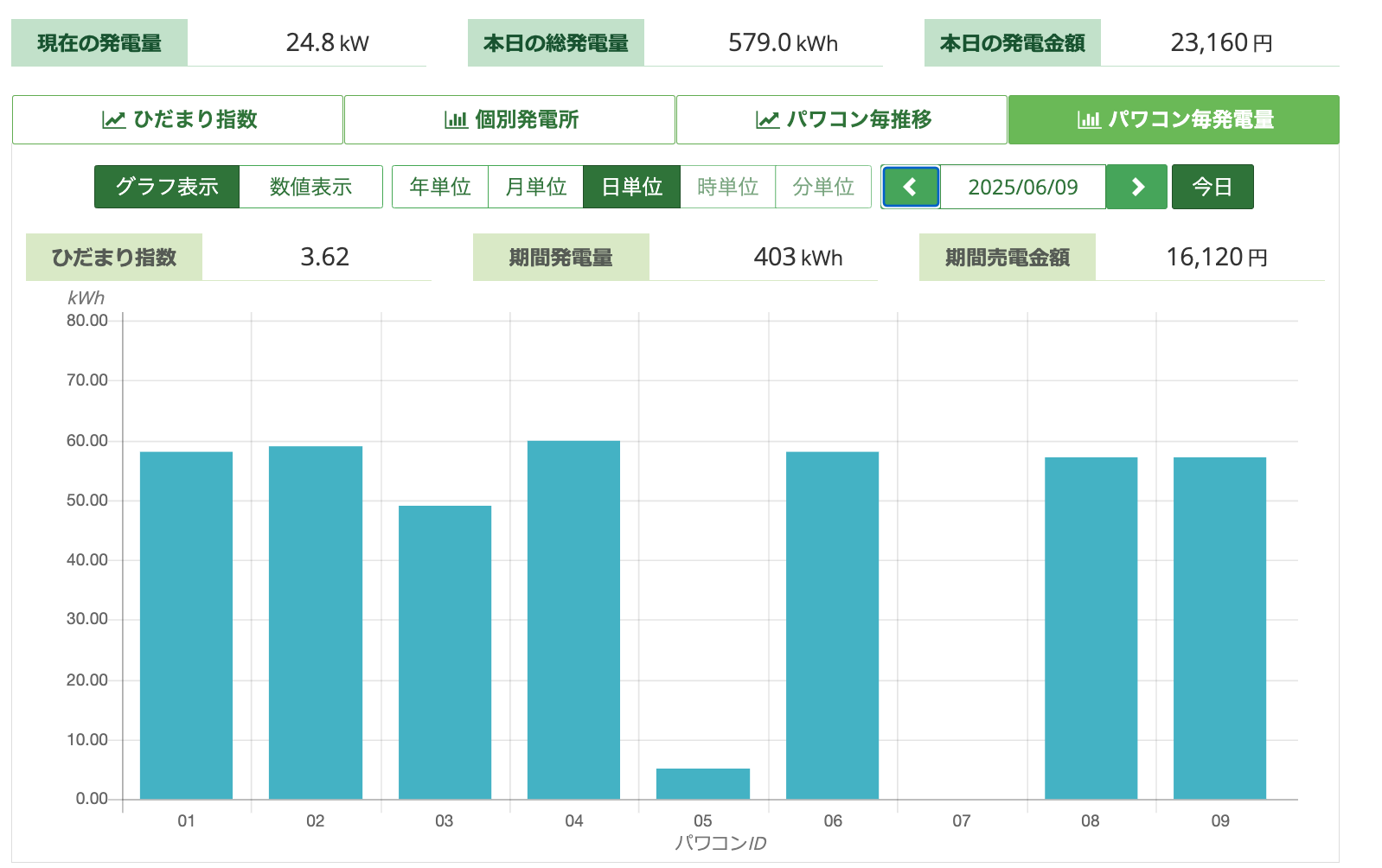Screen dimensions: 1382x868
Task: Click the 本日の総発電量 label
Action: [556, 43]
